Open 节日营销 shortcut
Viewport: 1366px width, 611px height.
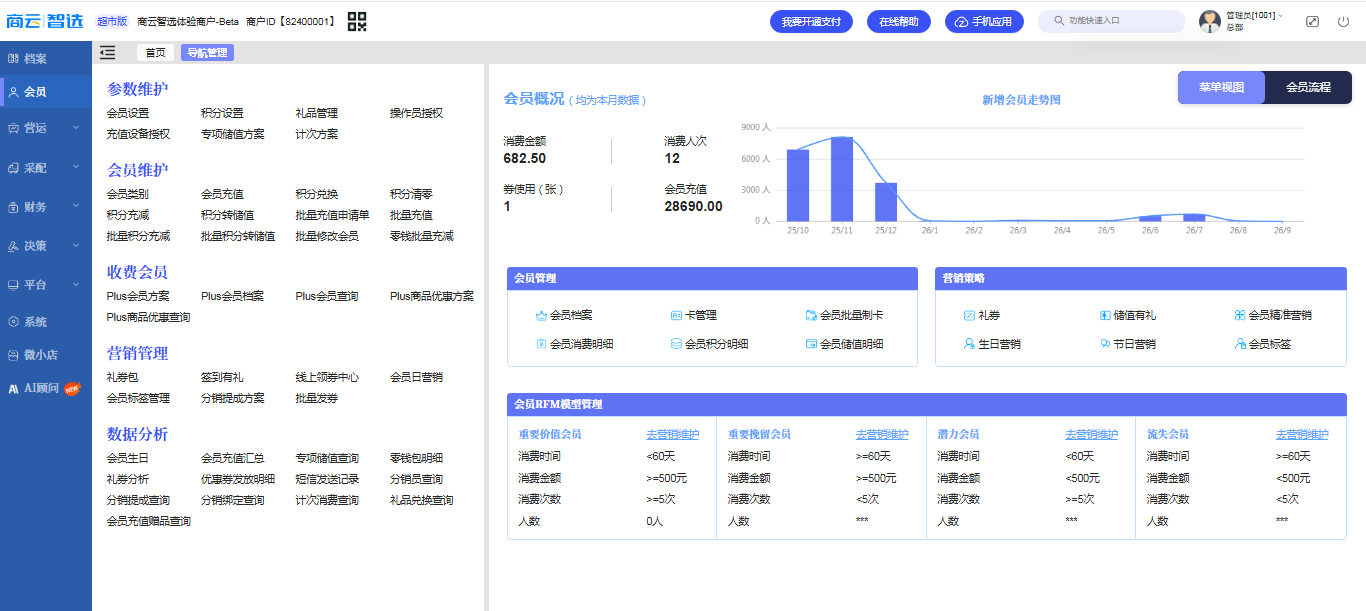coord(1127,344)
